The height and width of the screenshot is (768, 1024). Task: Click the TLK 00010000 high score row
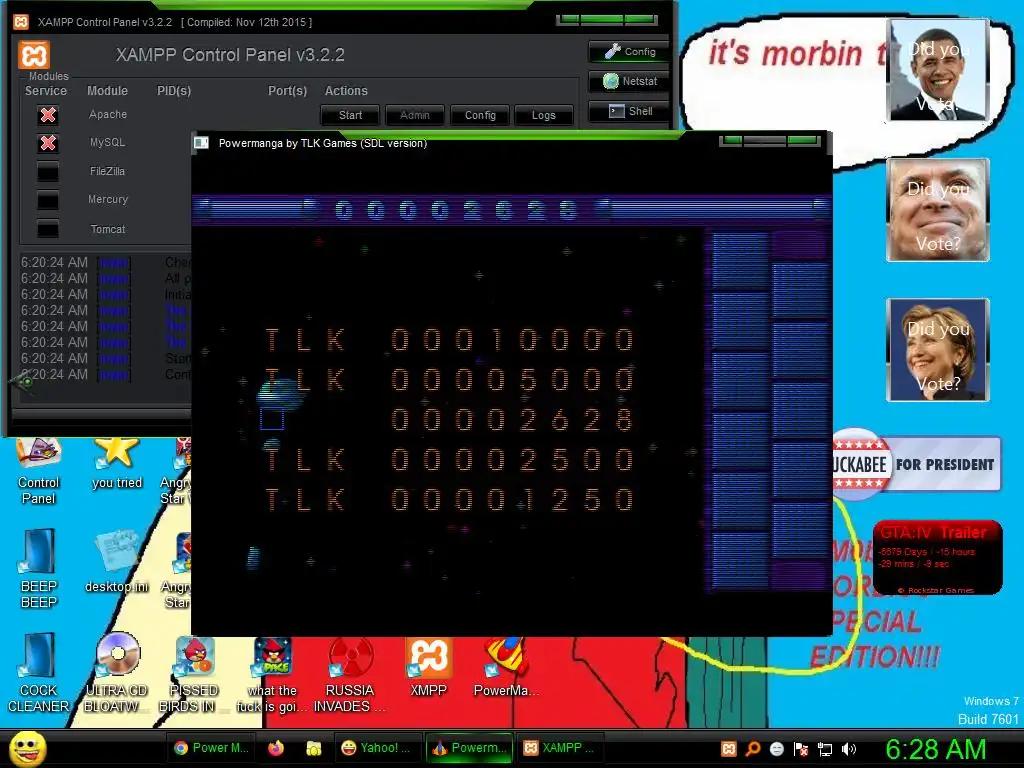pyautogui.click(x=449, y=340)
